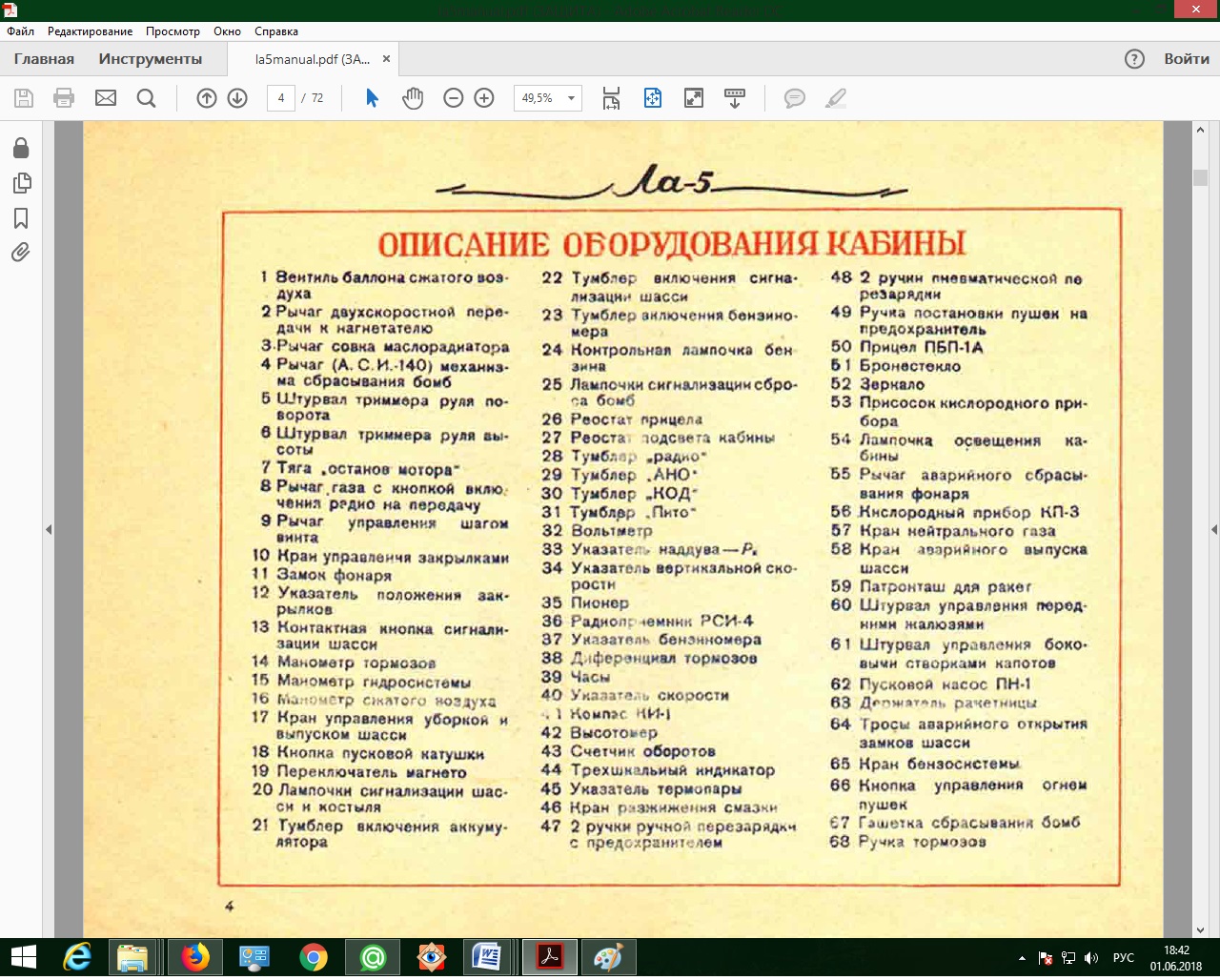Go to next page arrow

click(x=237, y=98)
